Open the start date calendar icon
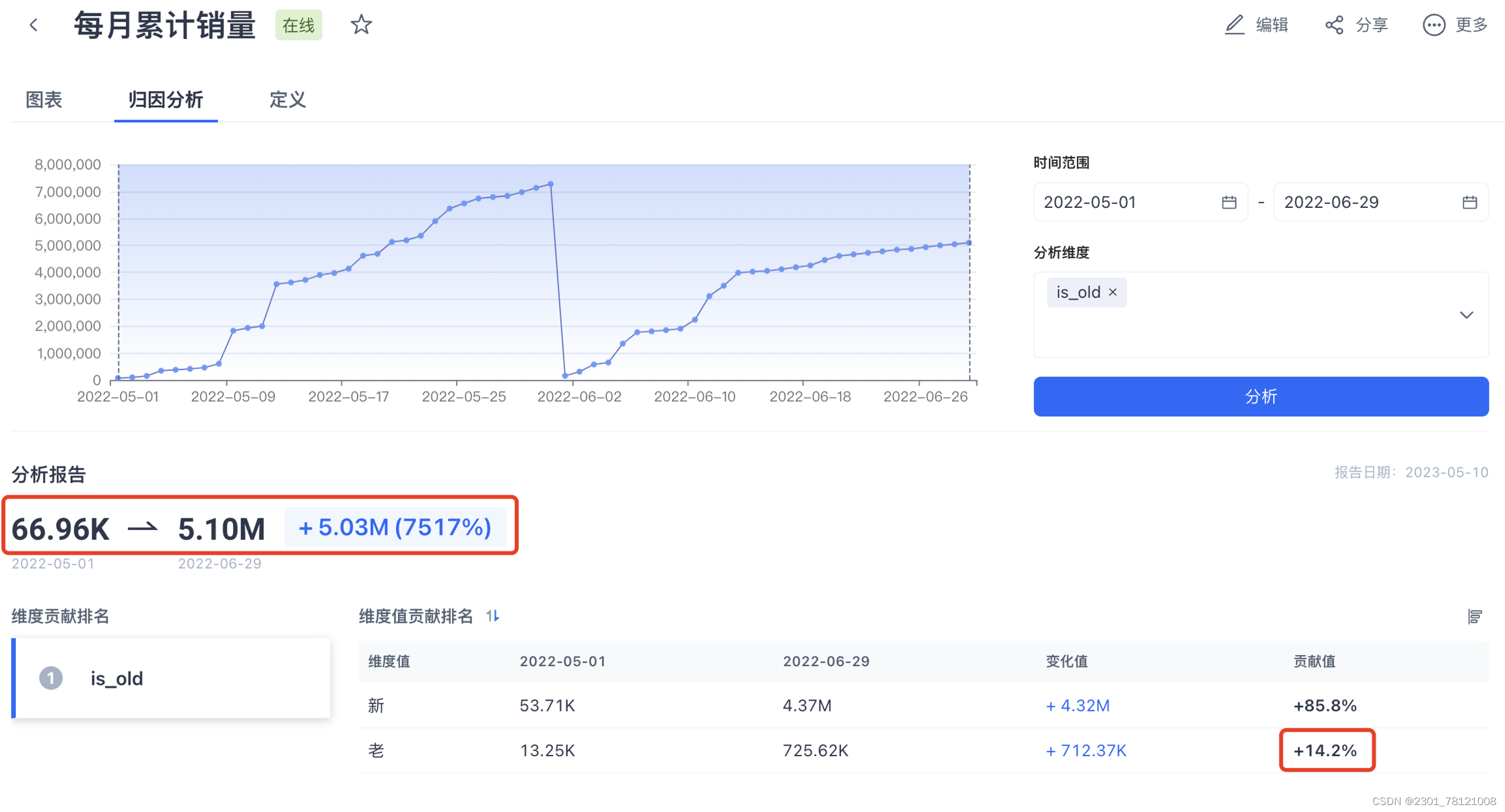This screenshot has height=812, width=1505. click(x=1229, y=202)
